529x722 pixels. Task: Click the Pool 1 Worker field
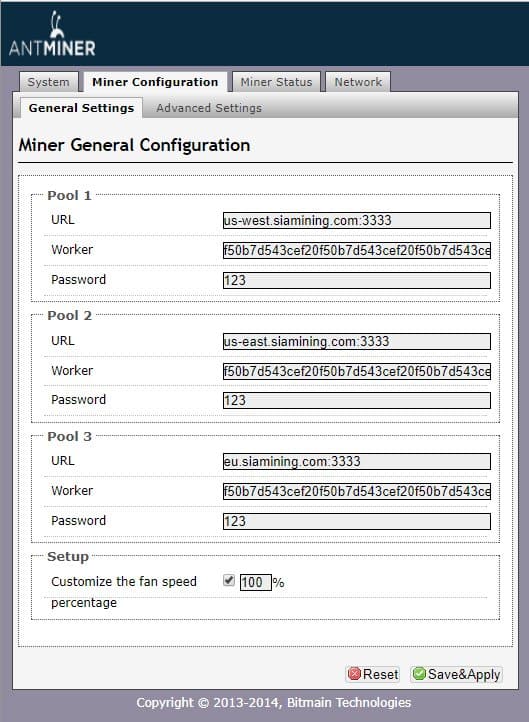point(357,250)
